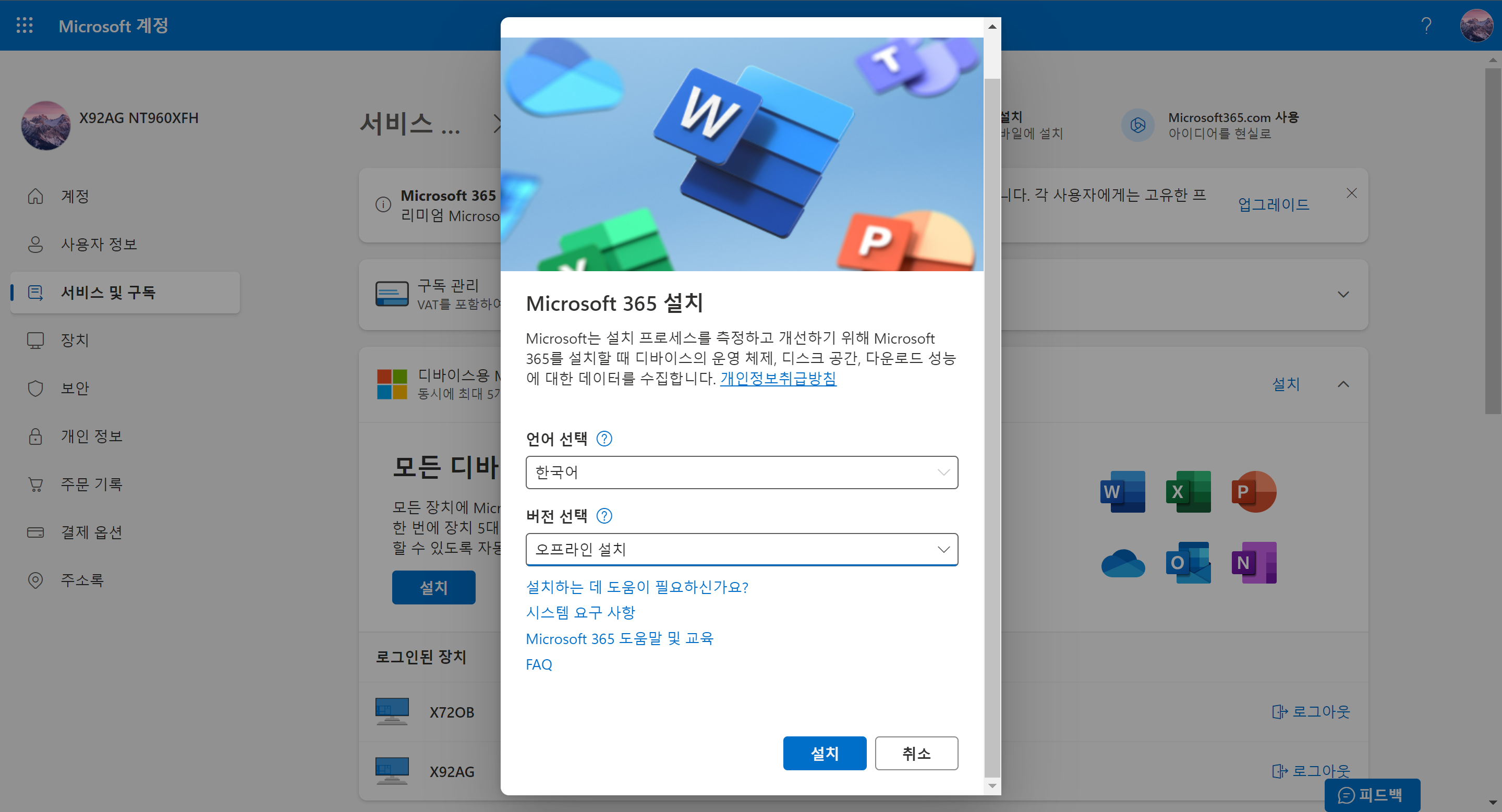Click the Copilot icon beside Microsoft365.com 사용
This screenshot has width=1502, height=812.
[1137, 125]
